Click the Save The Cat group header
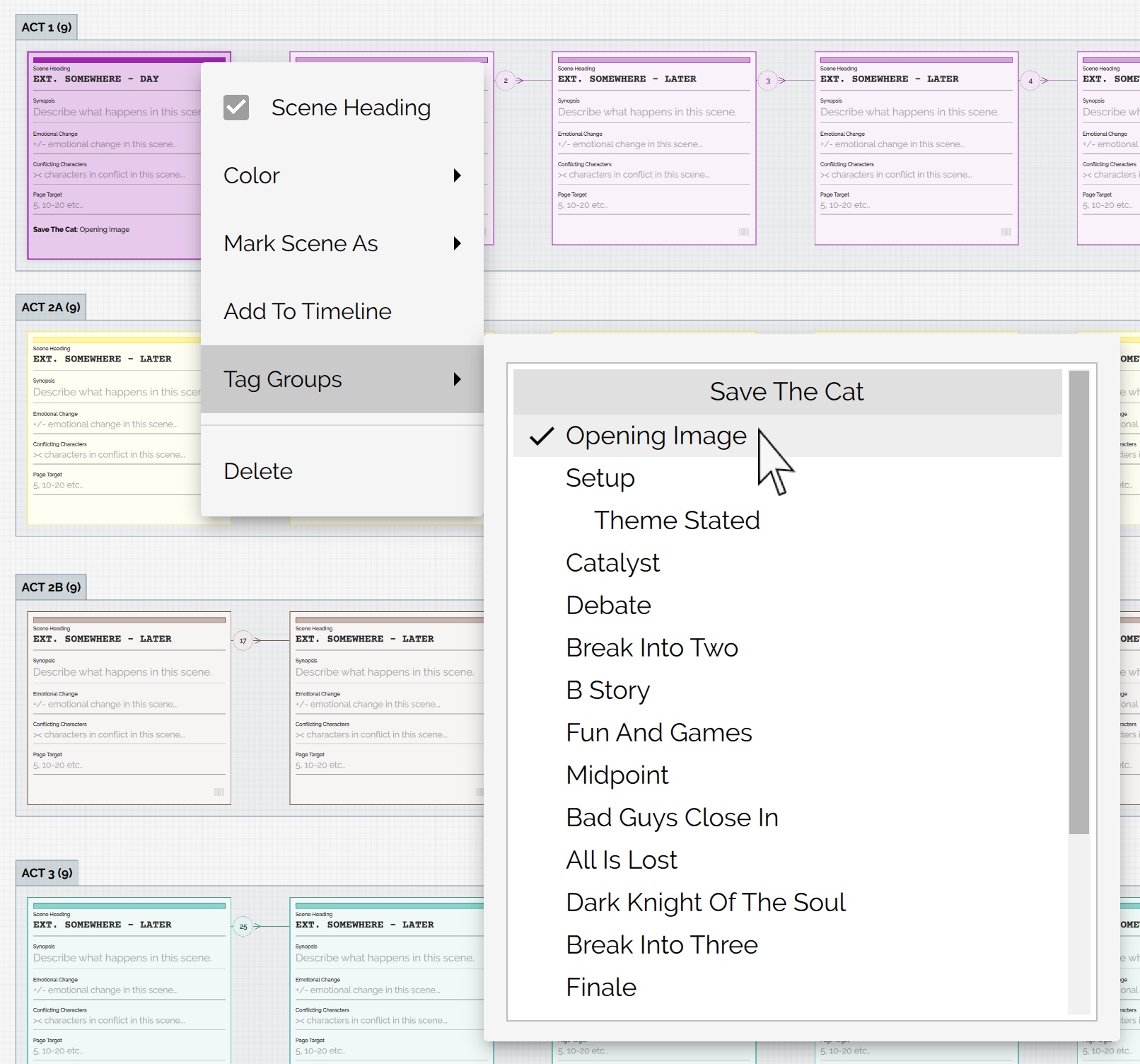The height and width of the screenshot is (1064, 1140). point(787,392)
